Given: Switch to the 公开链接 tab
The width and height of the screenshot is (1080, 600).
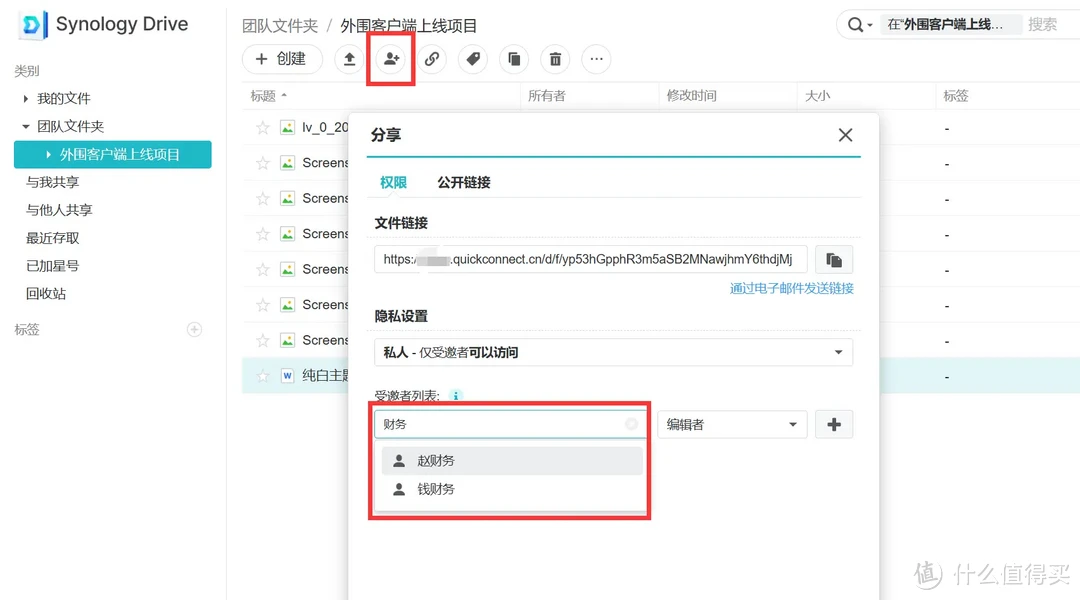Looking at the screenshot, I should (x=463, y=183).
